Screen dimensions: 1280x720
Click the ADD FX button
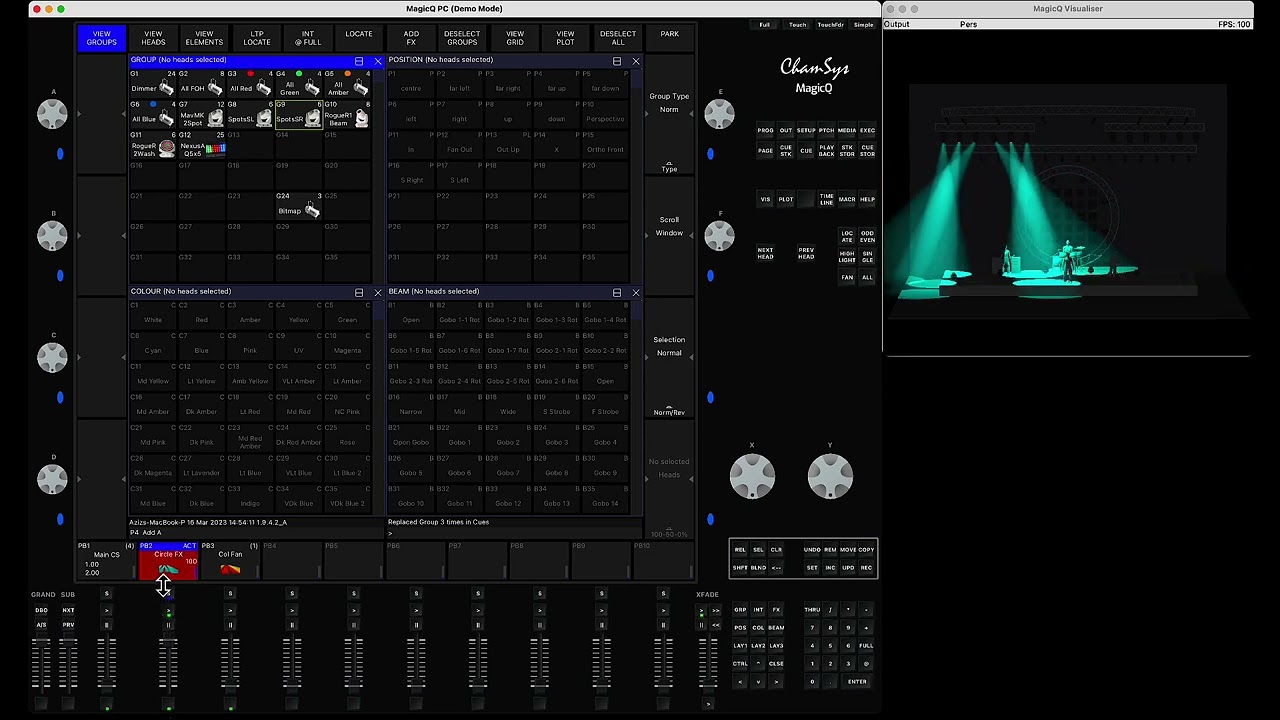pos(411,38)
